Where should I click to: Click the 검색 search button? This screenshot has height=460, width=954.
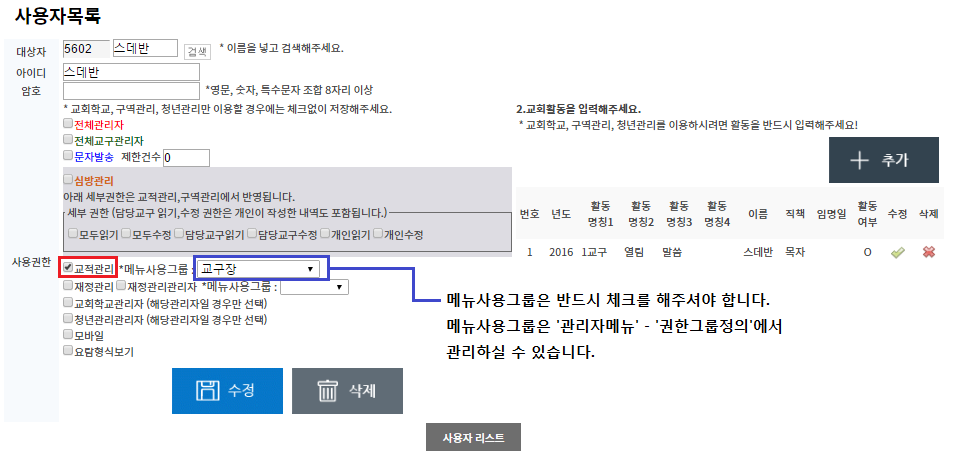click(197, 51)
